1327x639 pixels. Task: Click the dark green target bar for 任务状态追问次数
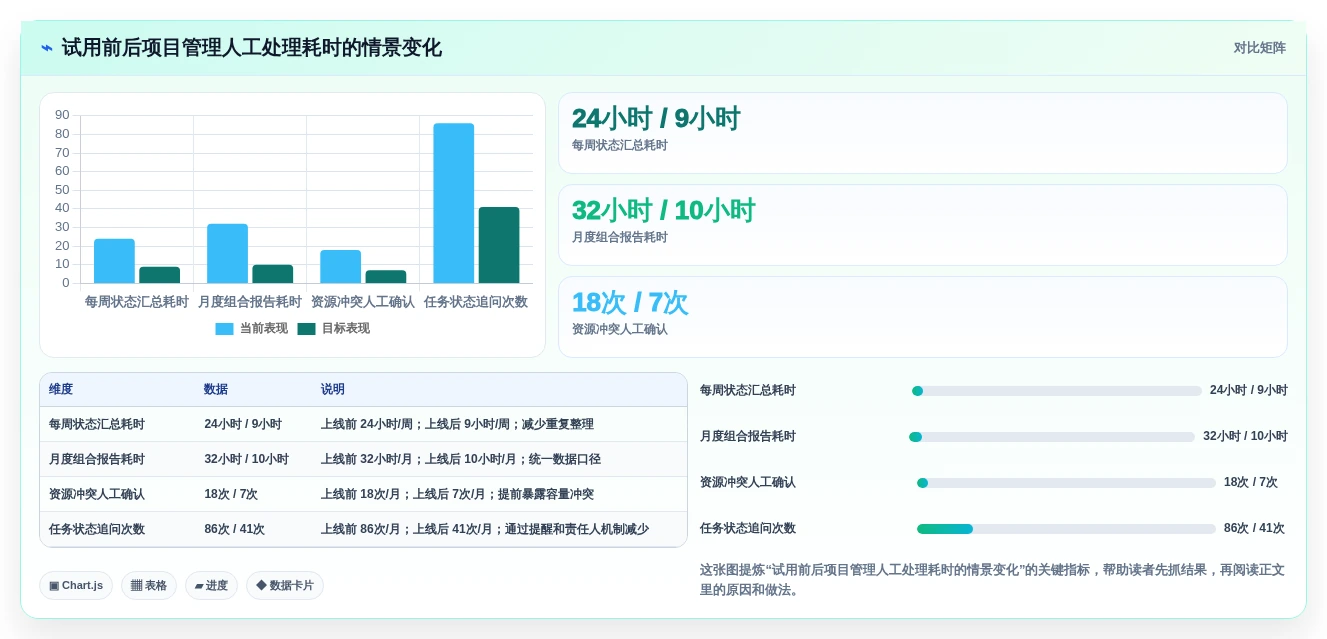pos(499,245)
